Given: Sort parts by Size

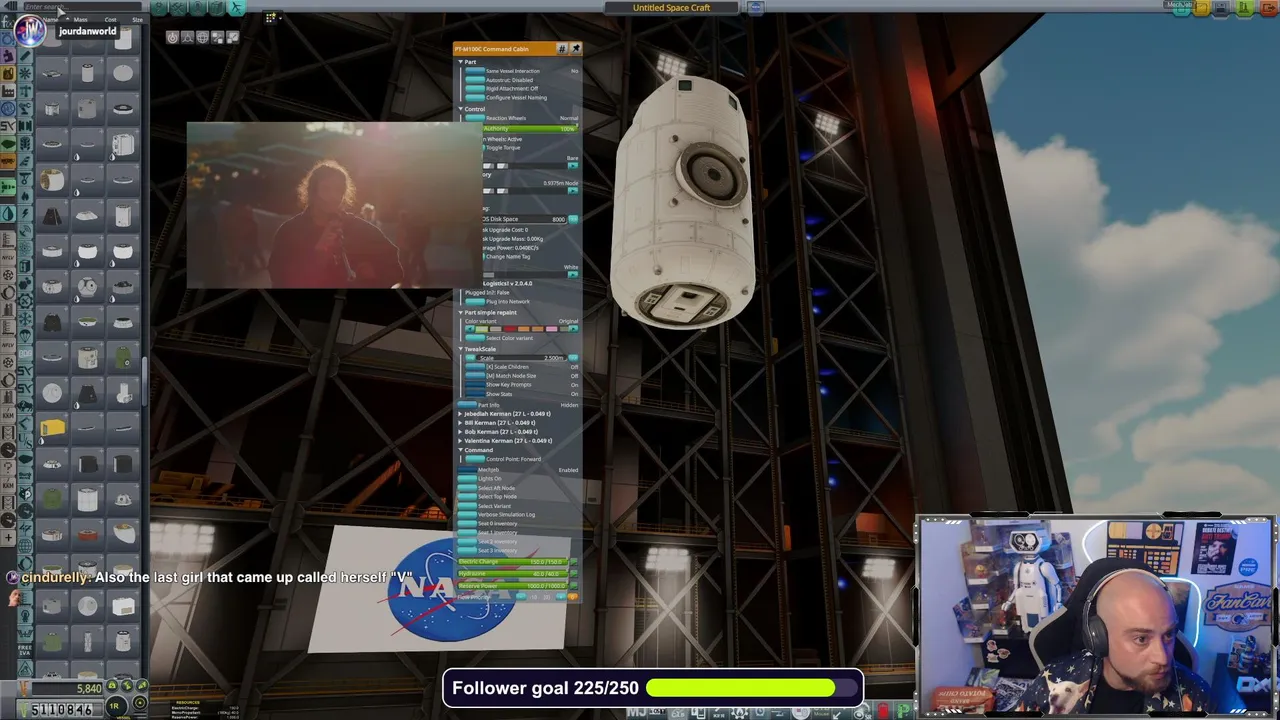Looking at the screenshot, I should point(137,20).
